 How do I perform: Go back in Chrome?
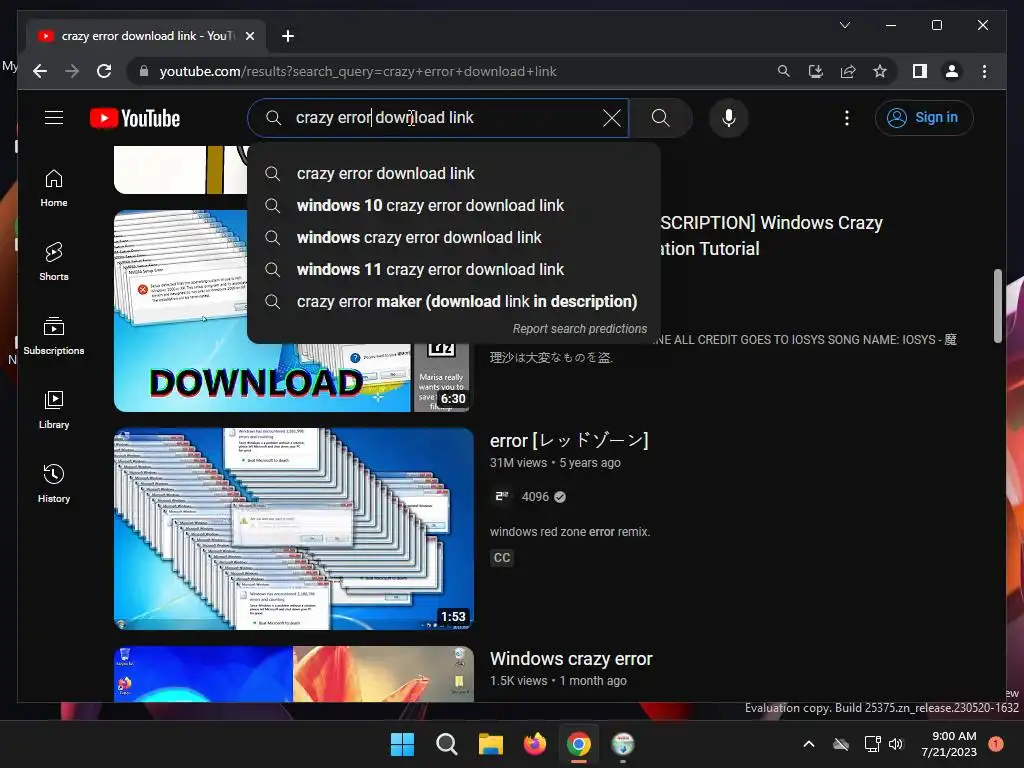(40, 71)
